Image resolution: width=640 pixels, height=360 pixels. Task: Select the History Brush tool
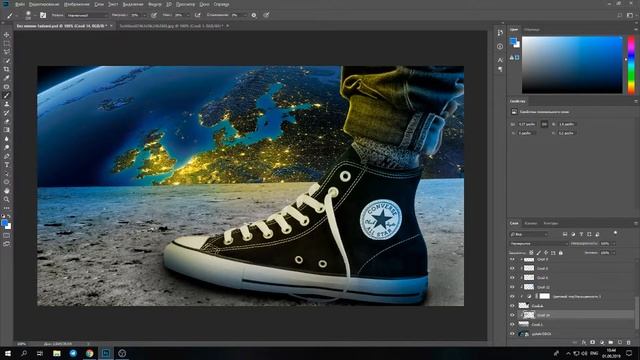[7, 113]
